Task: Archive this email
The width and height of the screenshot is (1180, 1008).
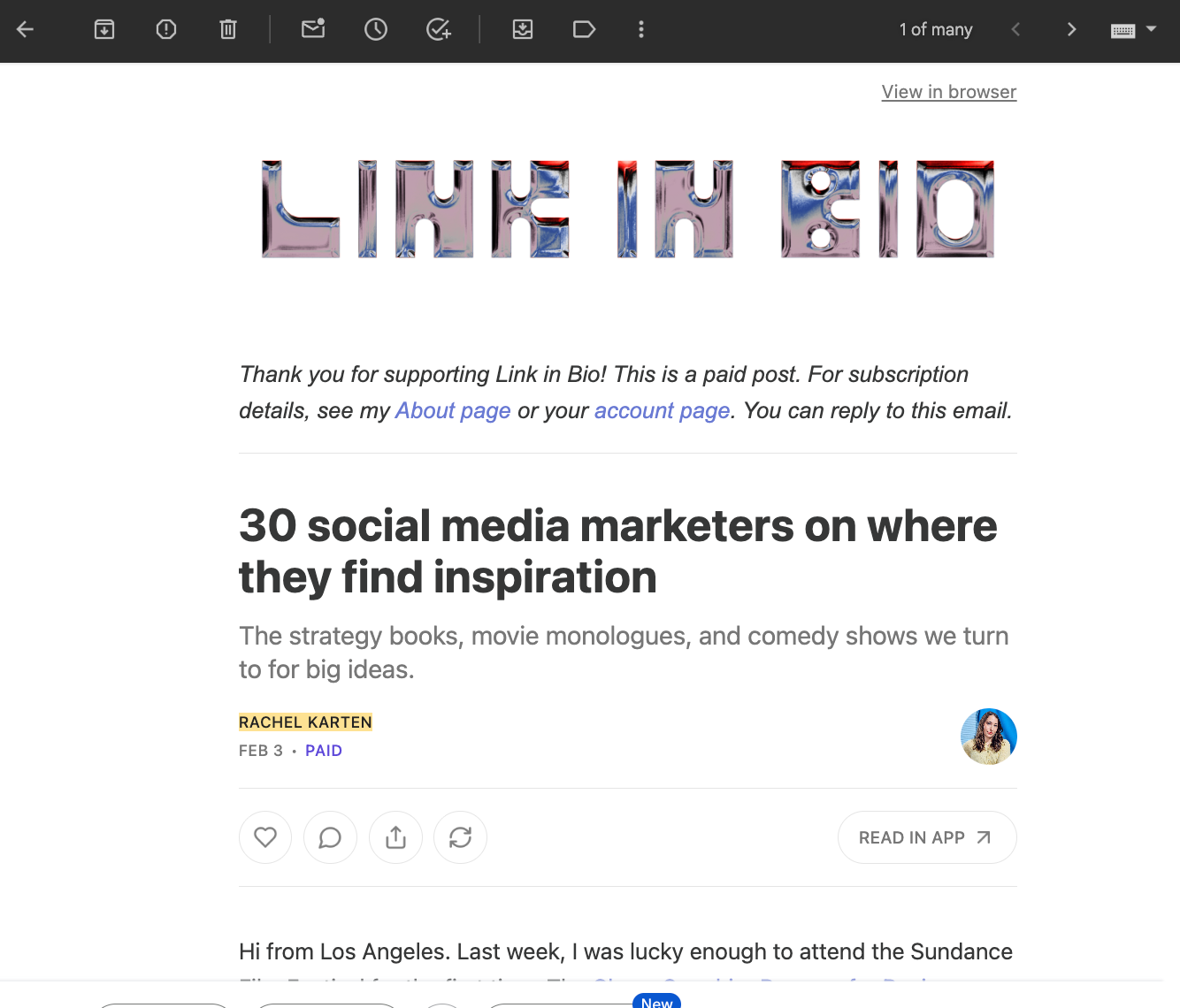Action: [103, 29]
